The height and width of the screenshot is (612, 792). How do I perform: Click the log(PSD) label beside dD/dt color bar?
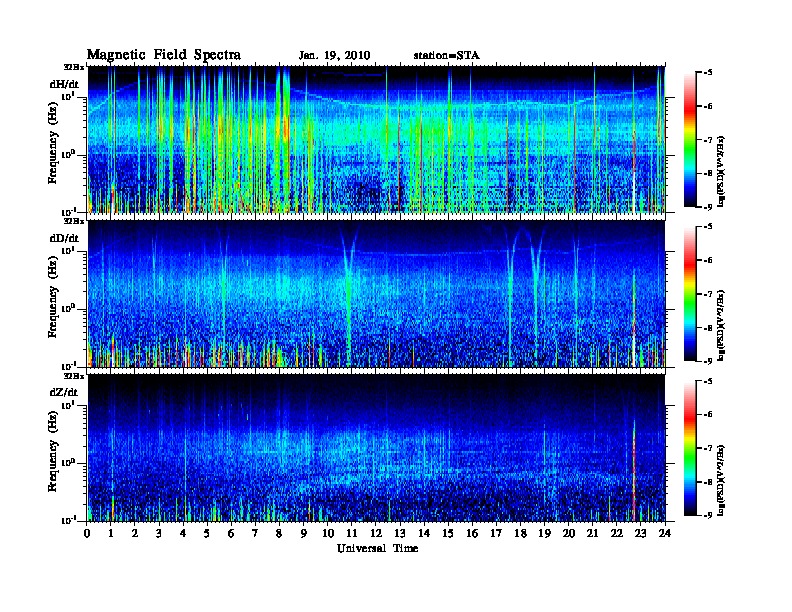[721, 325]
